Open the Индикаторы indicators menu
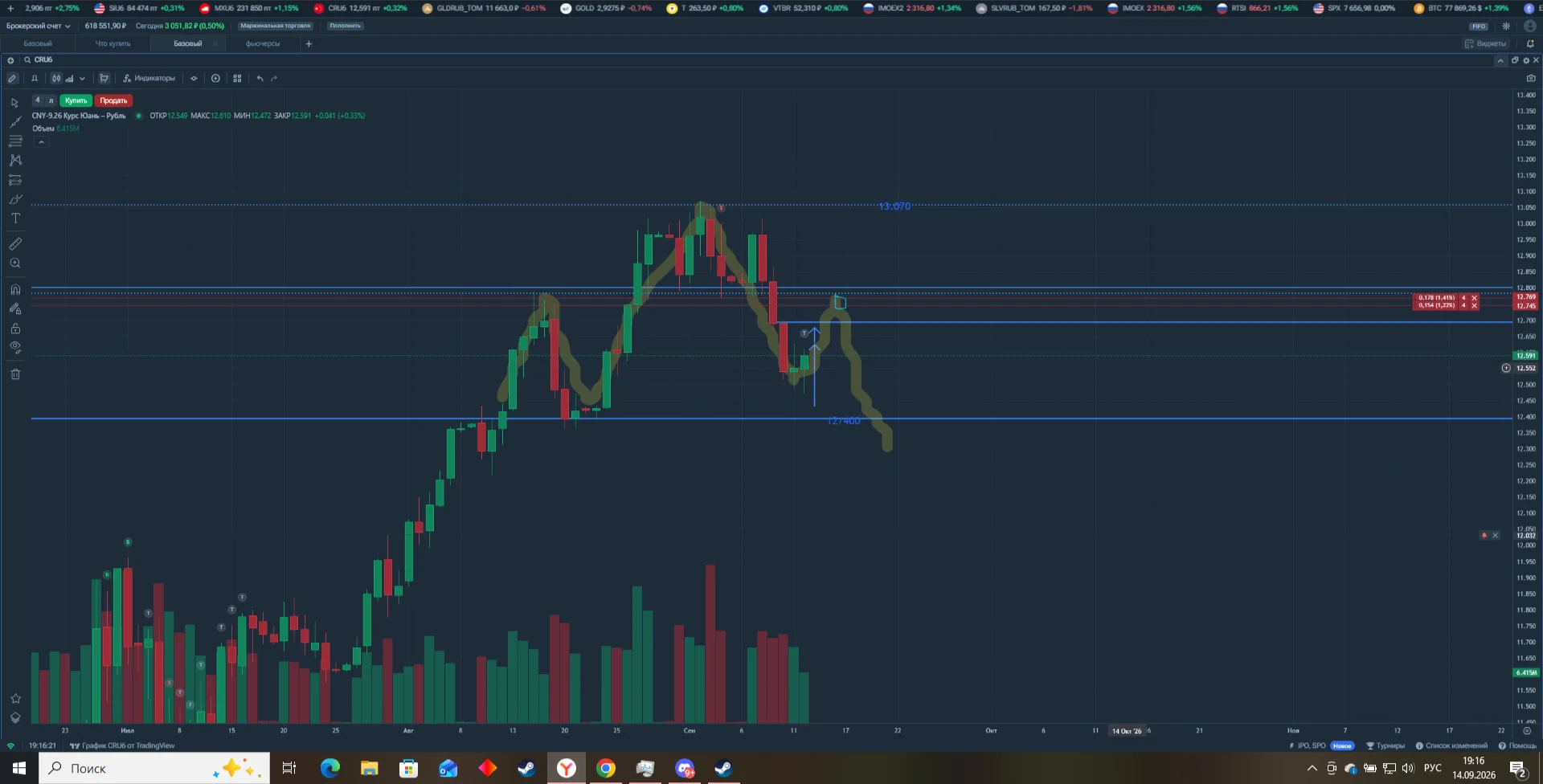Screen dimensions: 1543x784 [149, 79]
